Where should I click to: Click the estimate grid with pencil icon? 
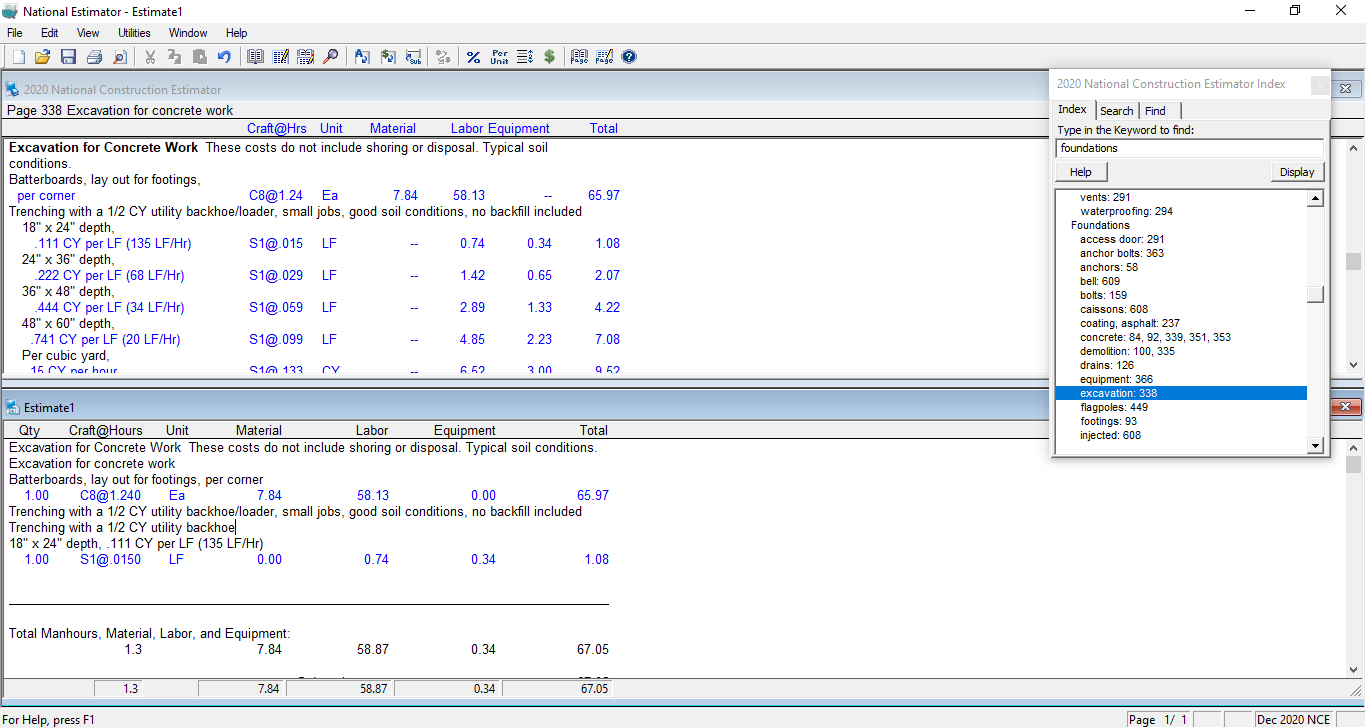pos(281,57)
